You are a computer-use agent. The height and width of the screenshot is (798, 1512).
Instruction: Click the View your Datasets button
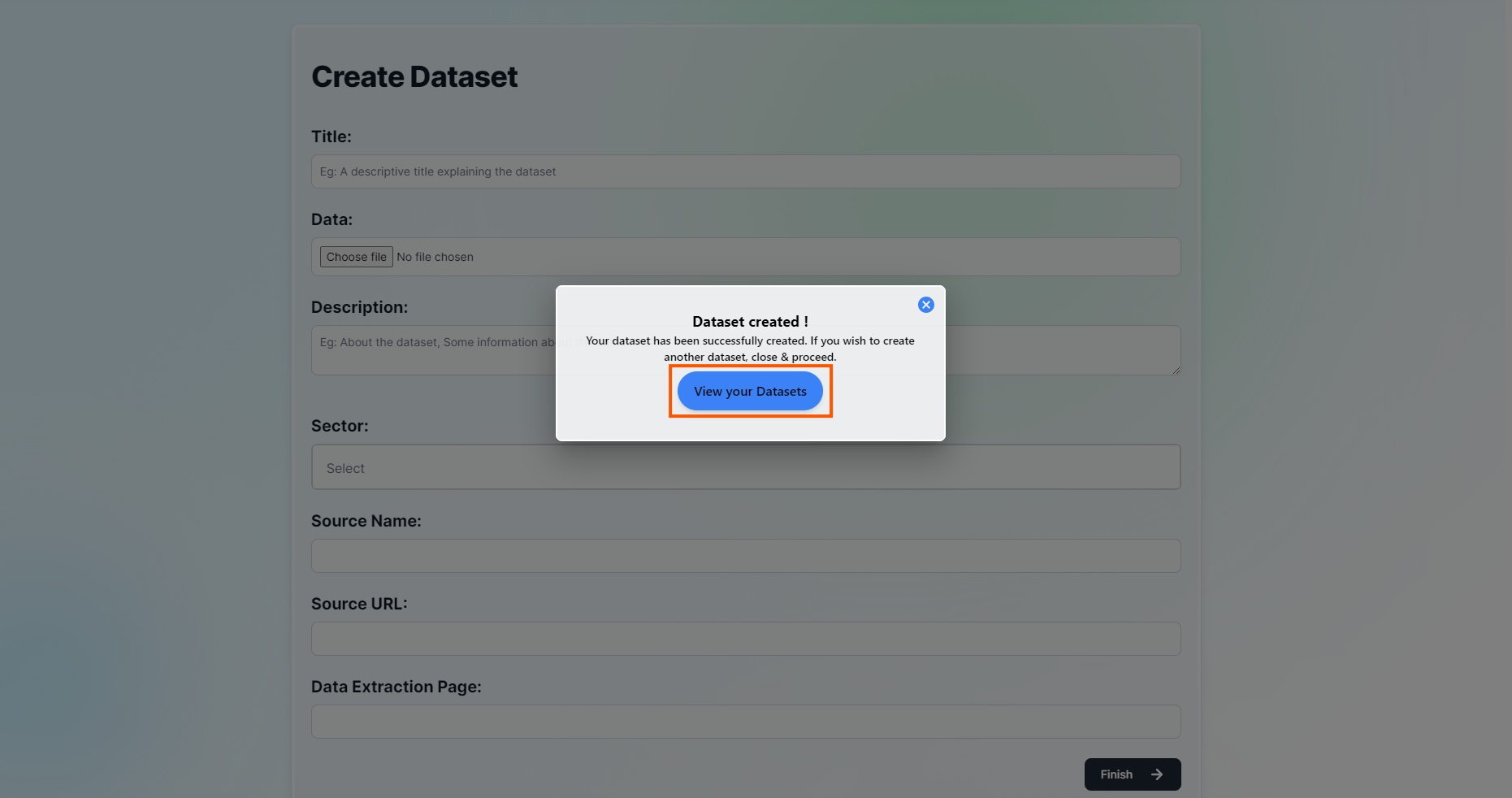tap(750, 392)
